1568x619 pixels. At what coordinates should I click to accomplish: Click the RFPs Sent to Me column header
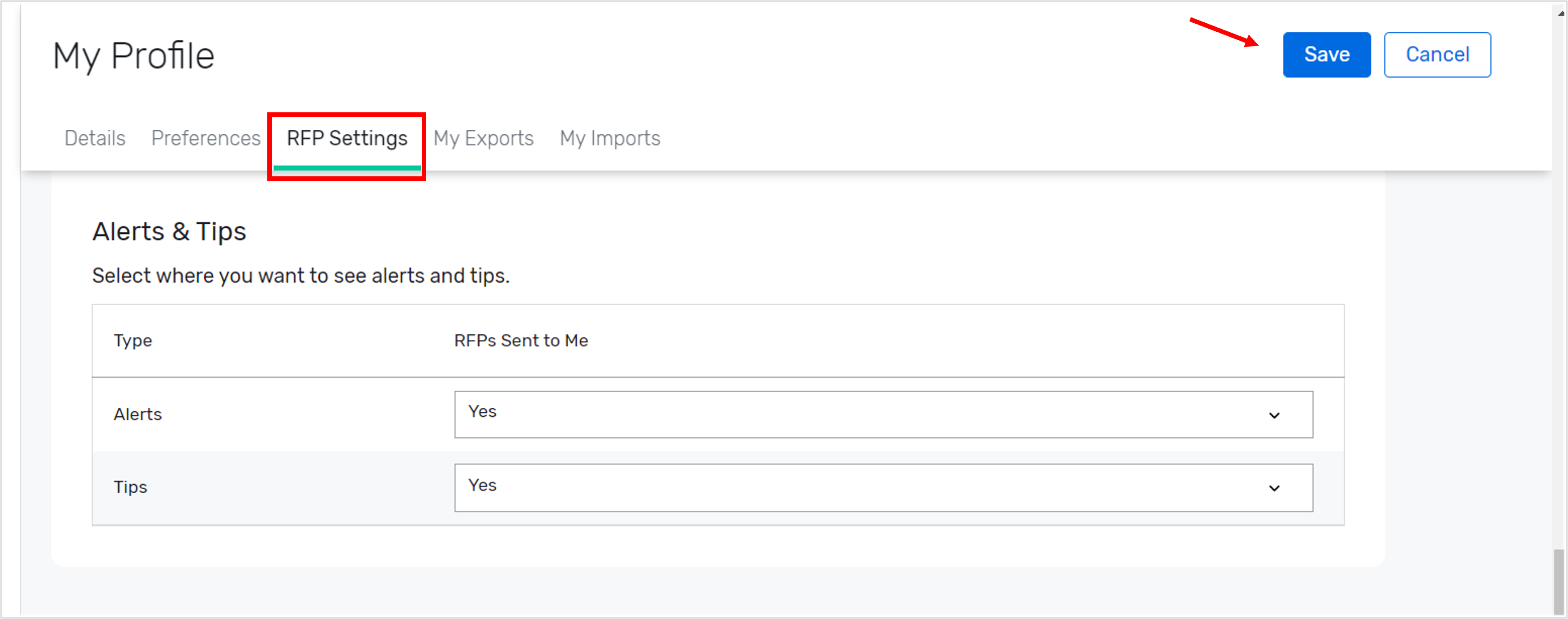pyautogui.click(x=520, y=340)
